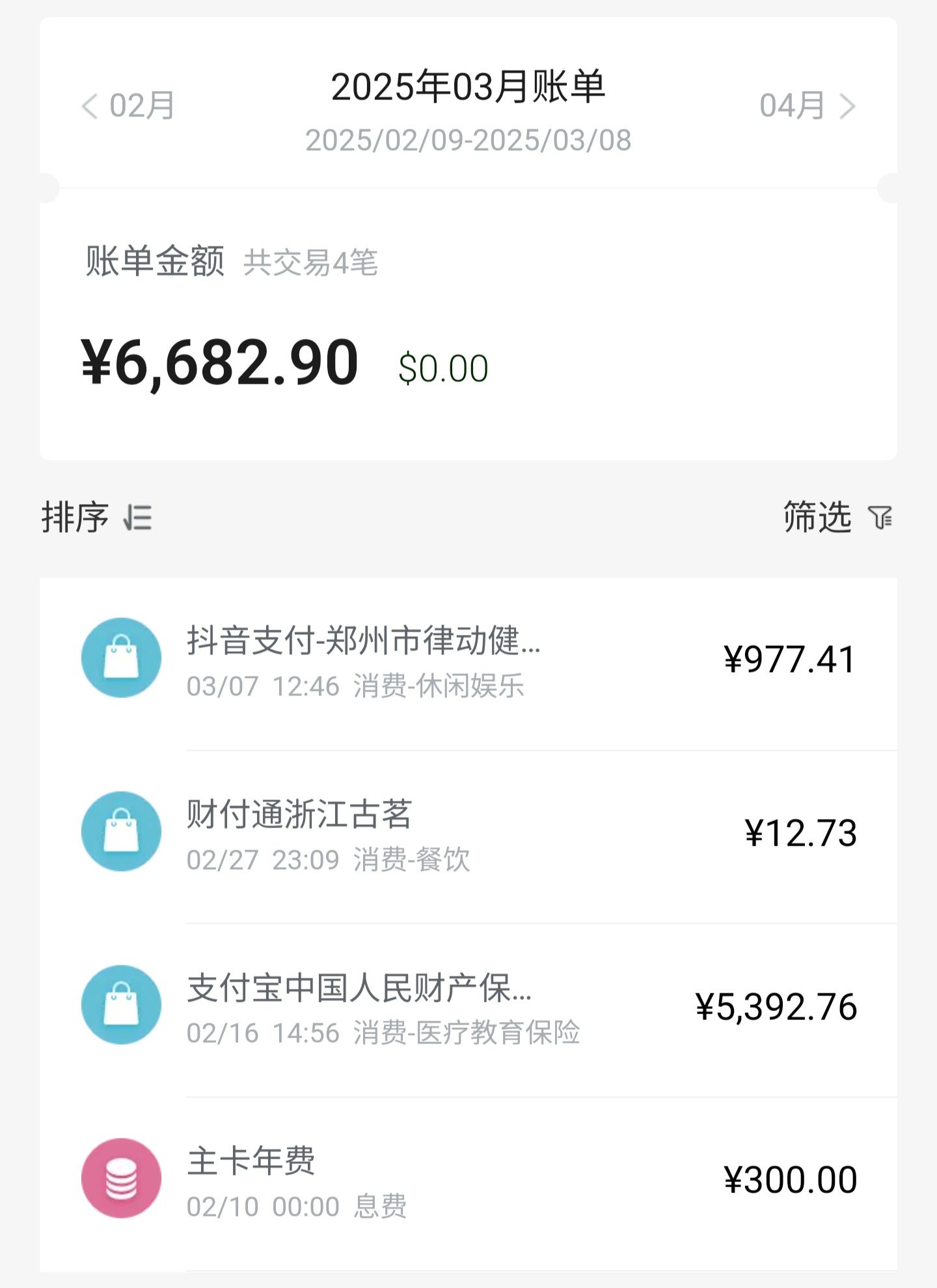The image size is (937, 1288).
Task: Open the 排序 sort options
Action: [x=75, y=518]
